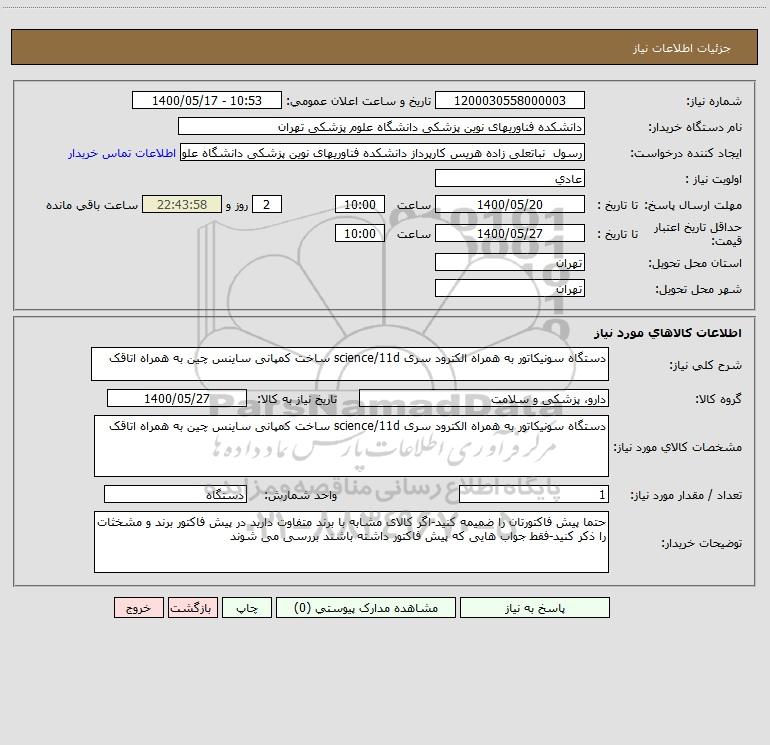Click the پاسخ به نیاز button

(x=535, y=607)
